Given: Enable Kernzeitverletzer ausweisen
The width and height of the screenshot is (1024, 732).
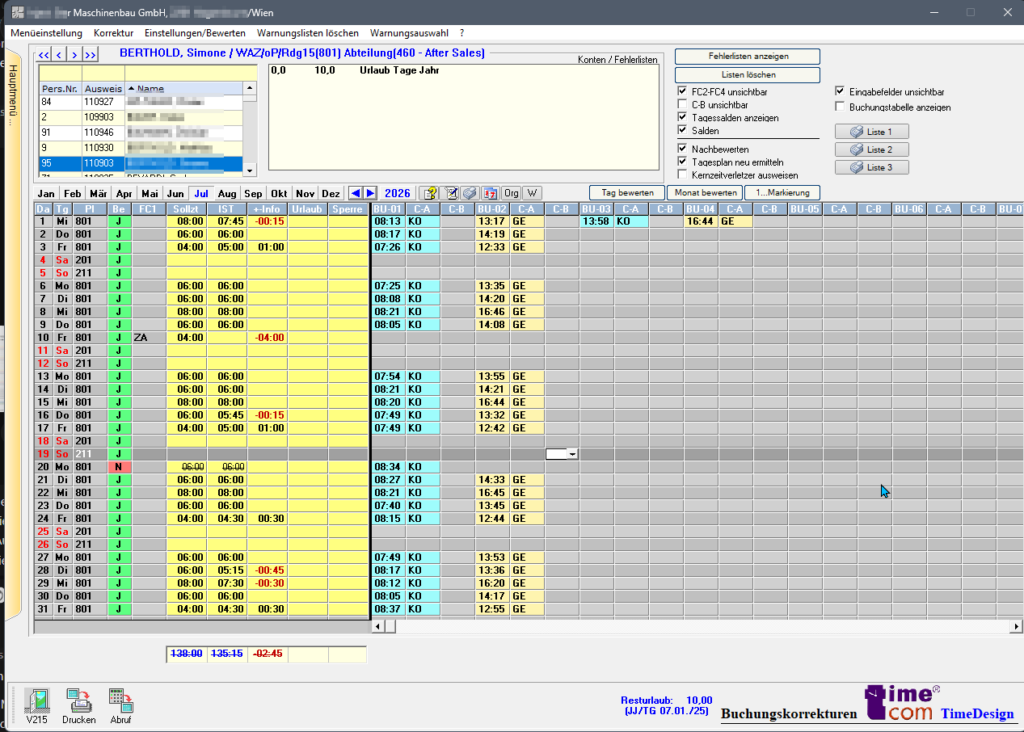Looking at the screenshot, I should [x=682, y=175].
